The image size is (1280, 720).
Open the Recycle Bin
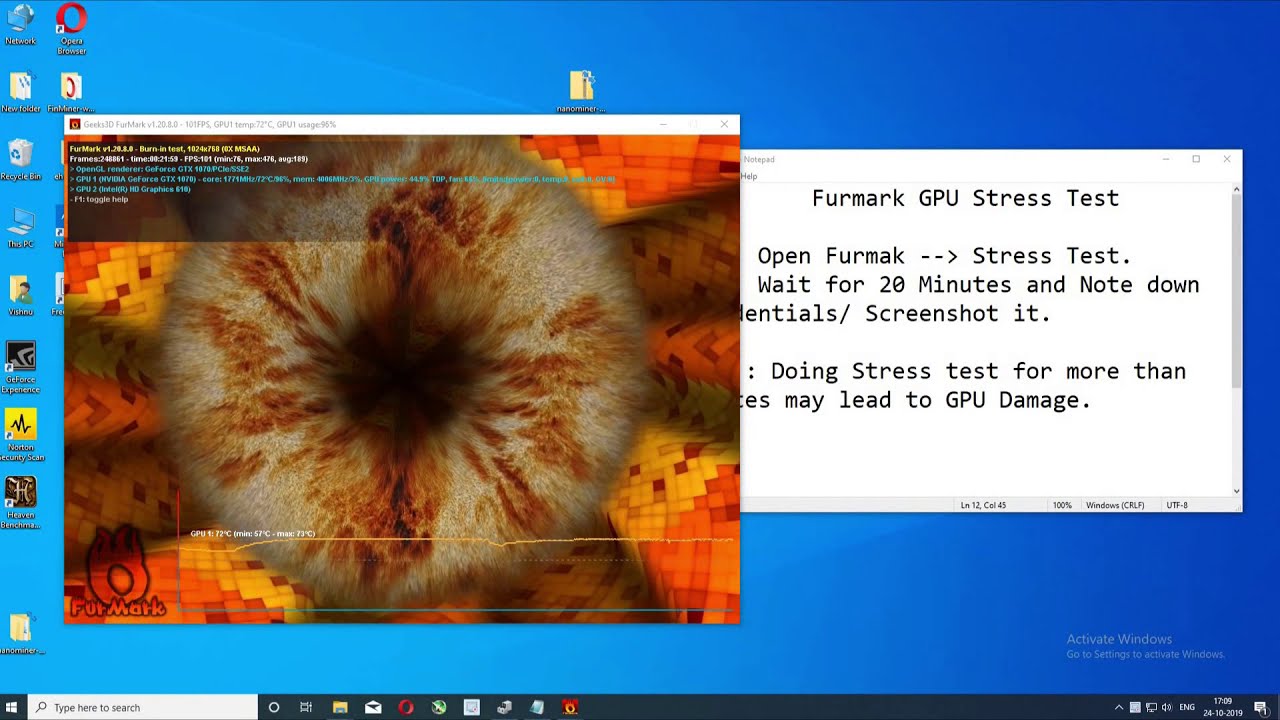coord(20,158)
